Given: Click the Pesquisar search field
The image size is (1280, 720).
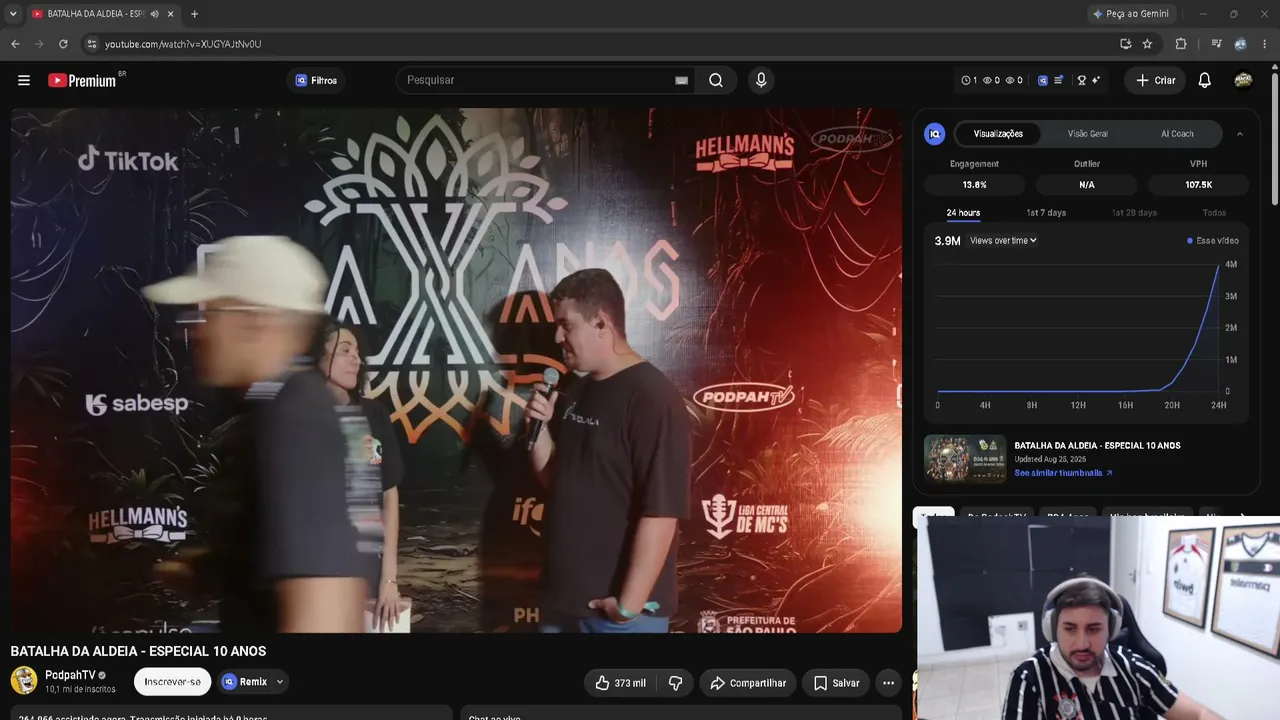Looking at the screenshot, I should (535, 80).
